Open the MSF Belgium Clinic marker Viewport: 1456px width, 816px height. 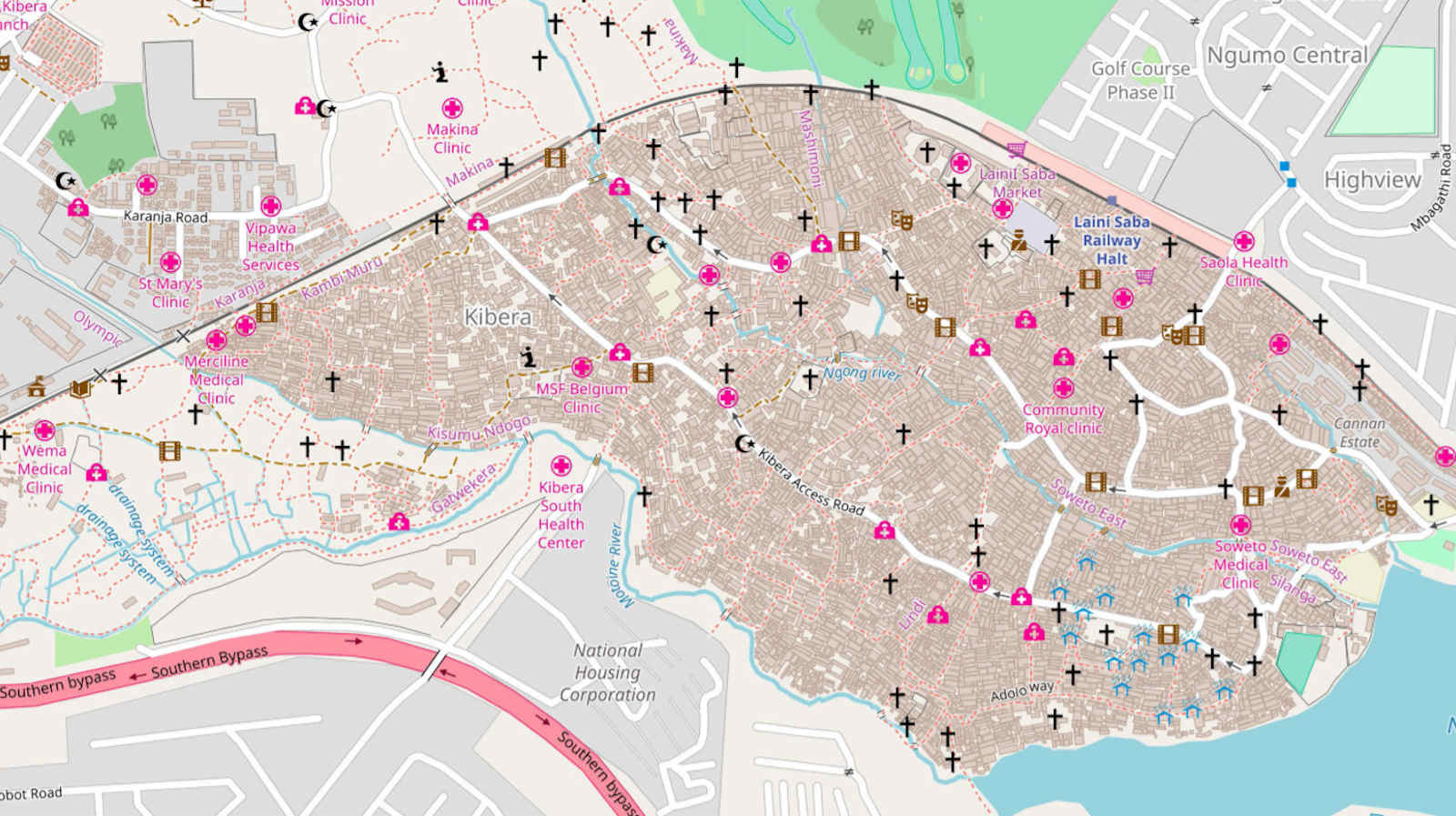581,368
